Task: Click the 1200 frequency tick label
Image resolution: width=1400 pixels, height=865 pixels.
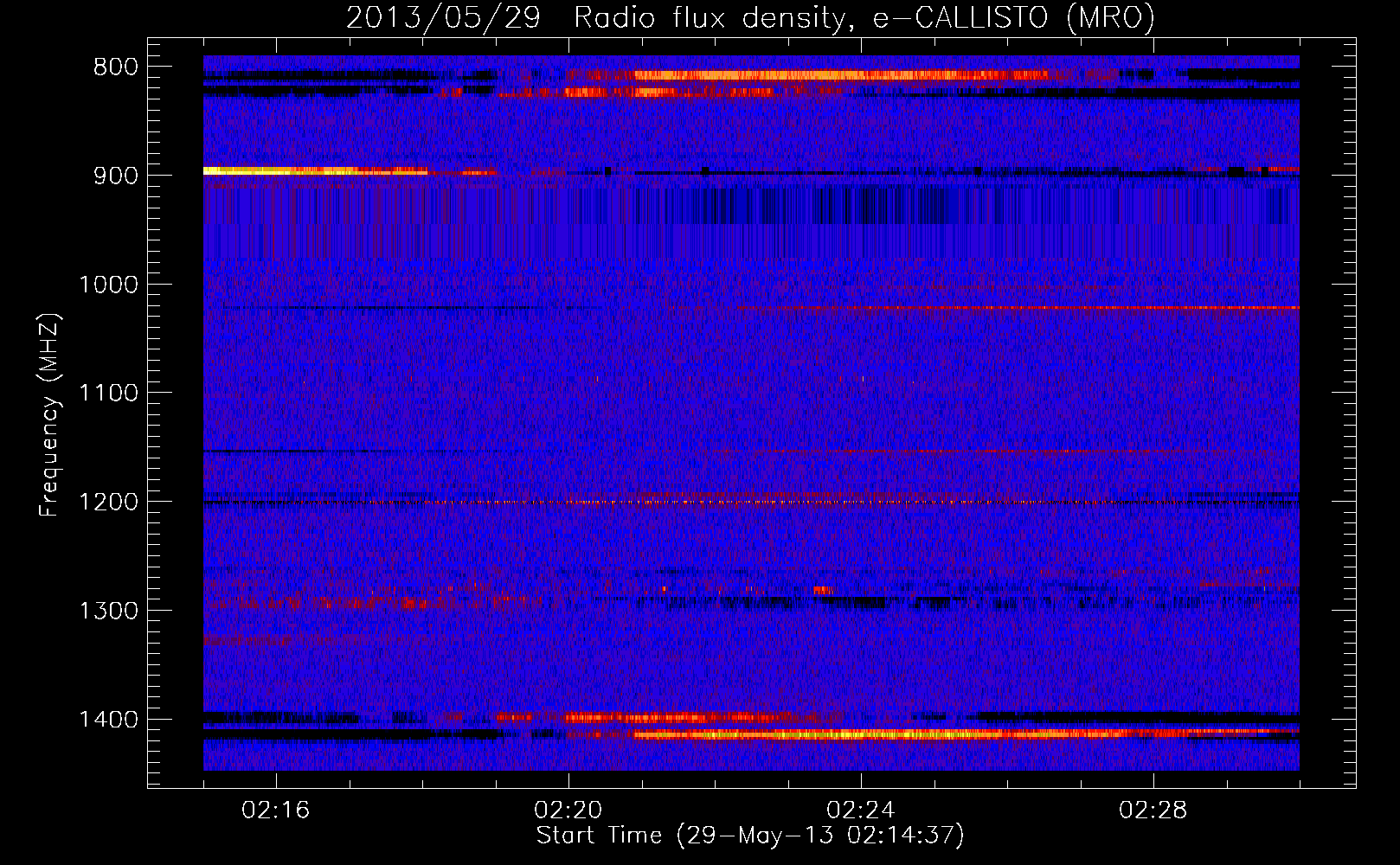Action: tap(108, 503)
